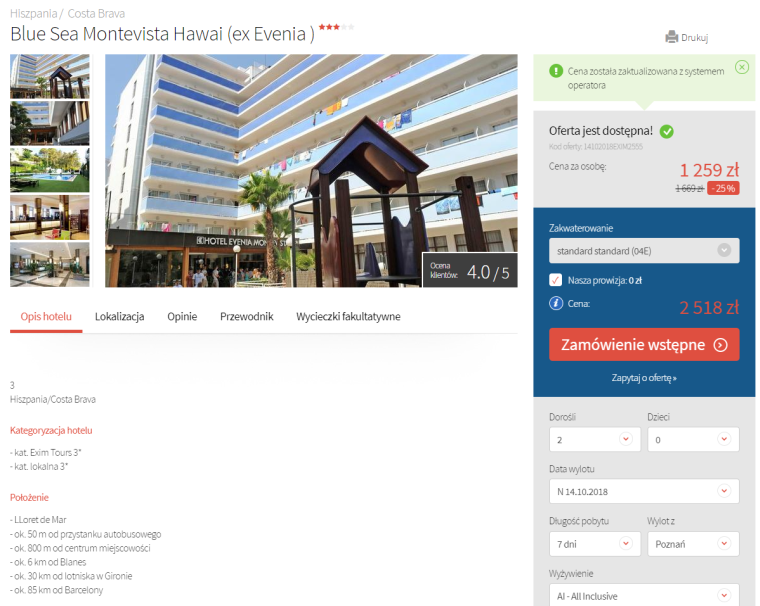The height and width of the screenshot is (606, 760).
Task: Click the 'kat. lokalna 3*' line
Action: click(39, 466)
